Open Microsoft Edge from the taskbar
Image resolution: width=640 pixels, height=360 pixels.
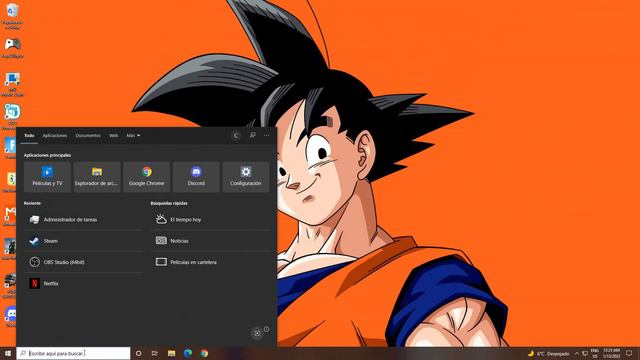coord(188,353)
